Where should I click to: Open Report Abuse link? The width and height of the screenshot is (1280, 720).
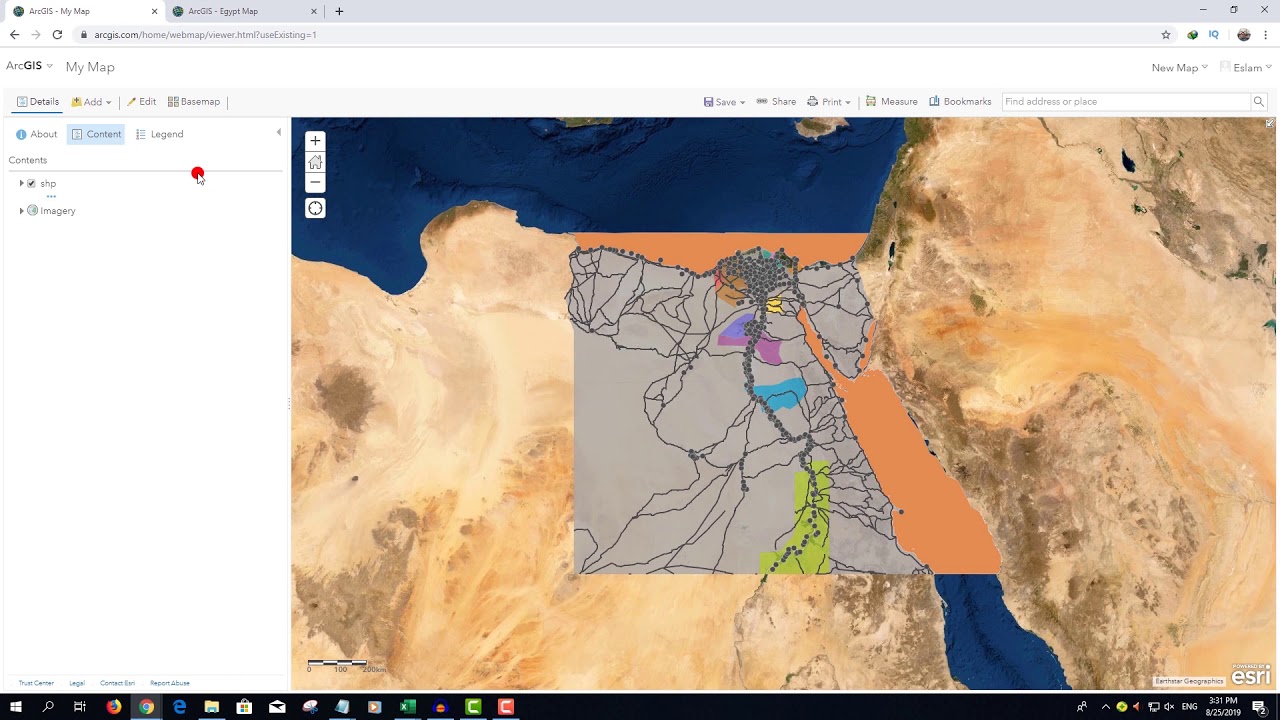170,683
